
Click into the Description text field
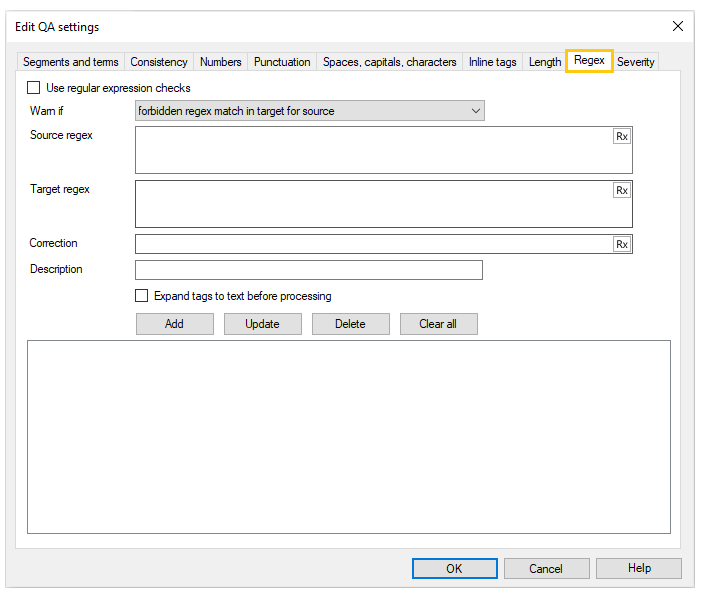(308, 270)
